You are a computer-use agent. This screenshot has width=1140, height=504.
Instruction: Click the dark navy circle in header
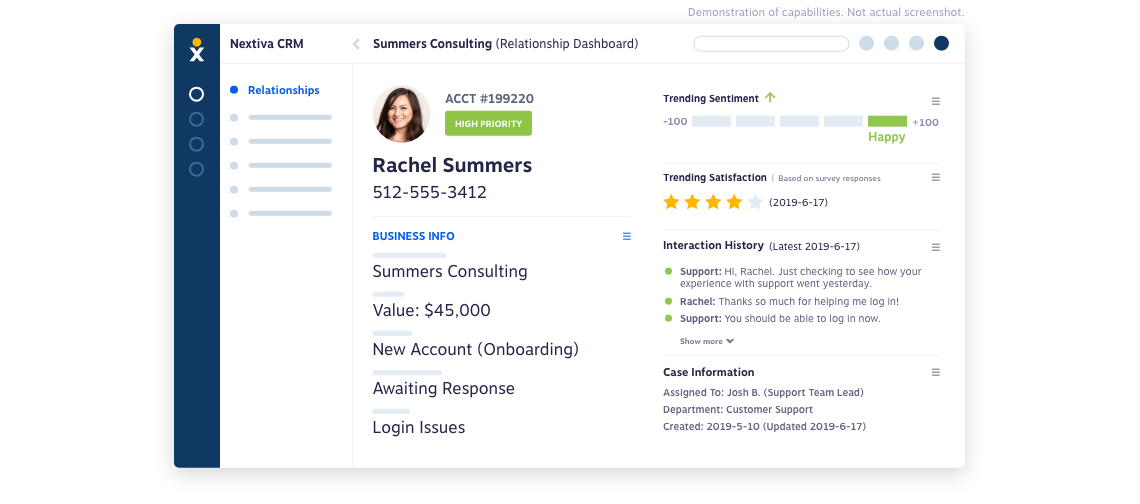tap(941, 44)
